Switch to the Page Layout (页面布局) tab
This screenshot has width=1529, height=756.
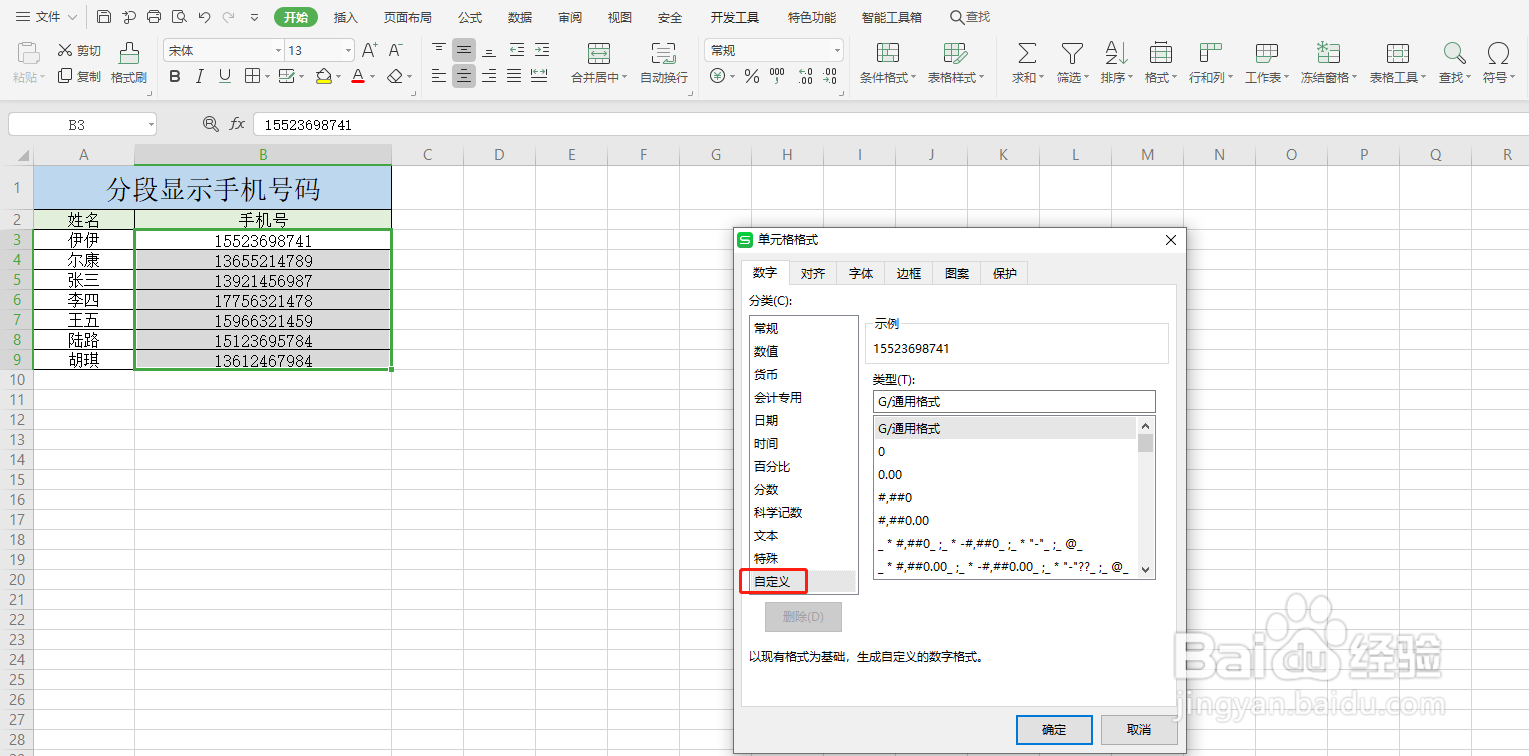[x=408, y=17]
